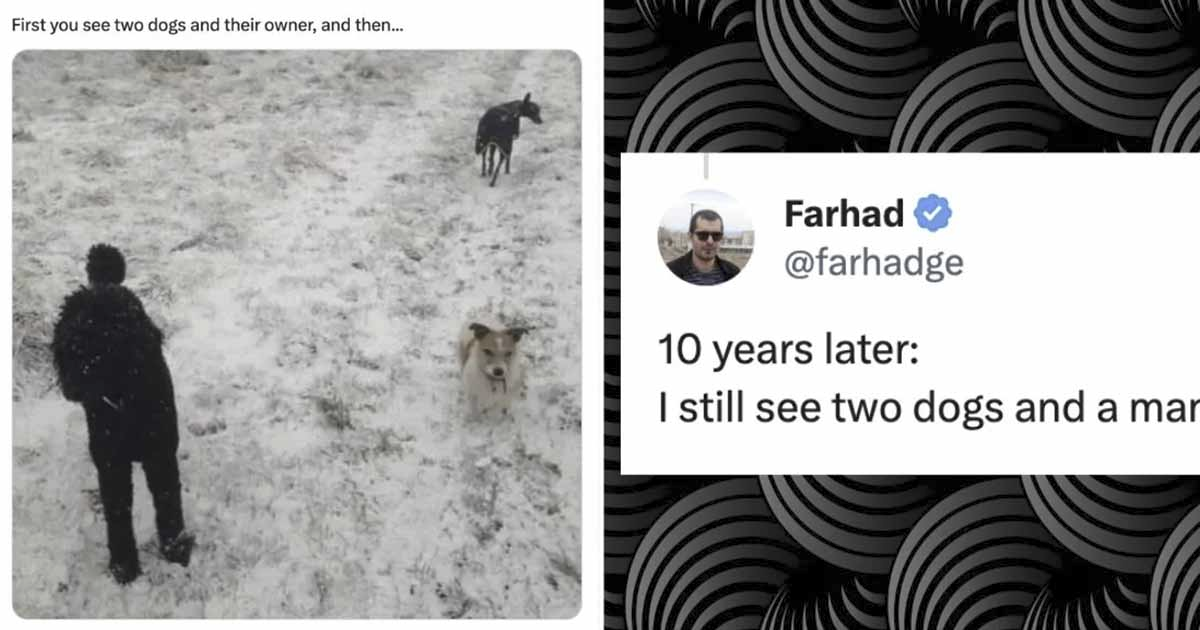Click the blue verified checkmark badge
The image size is (1200, 630).
pyautogui.click(x=934, y=213)
